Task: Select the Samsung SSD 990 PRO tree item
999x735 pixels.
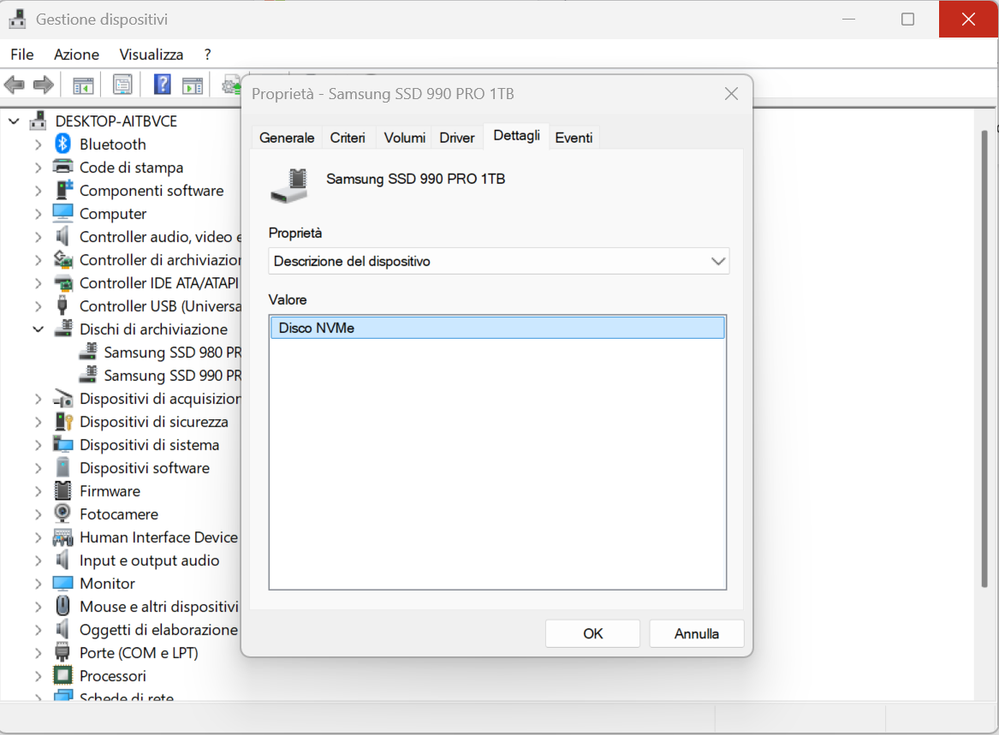Action: point(172,375)
